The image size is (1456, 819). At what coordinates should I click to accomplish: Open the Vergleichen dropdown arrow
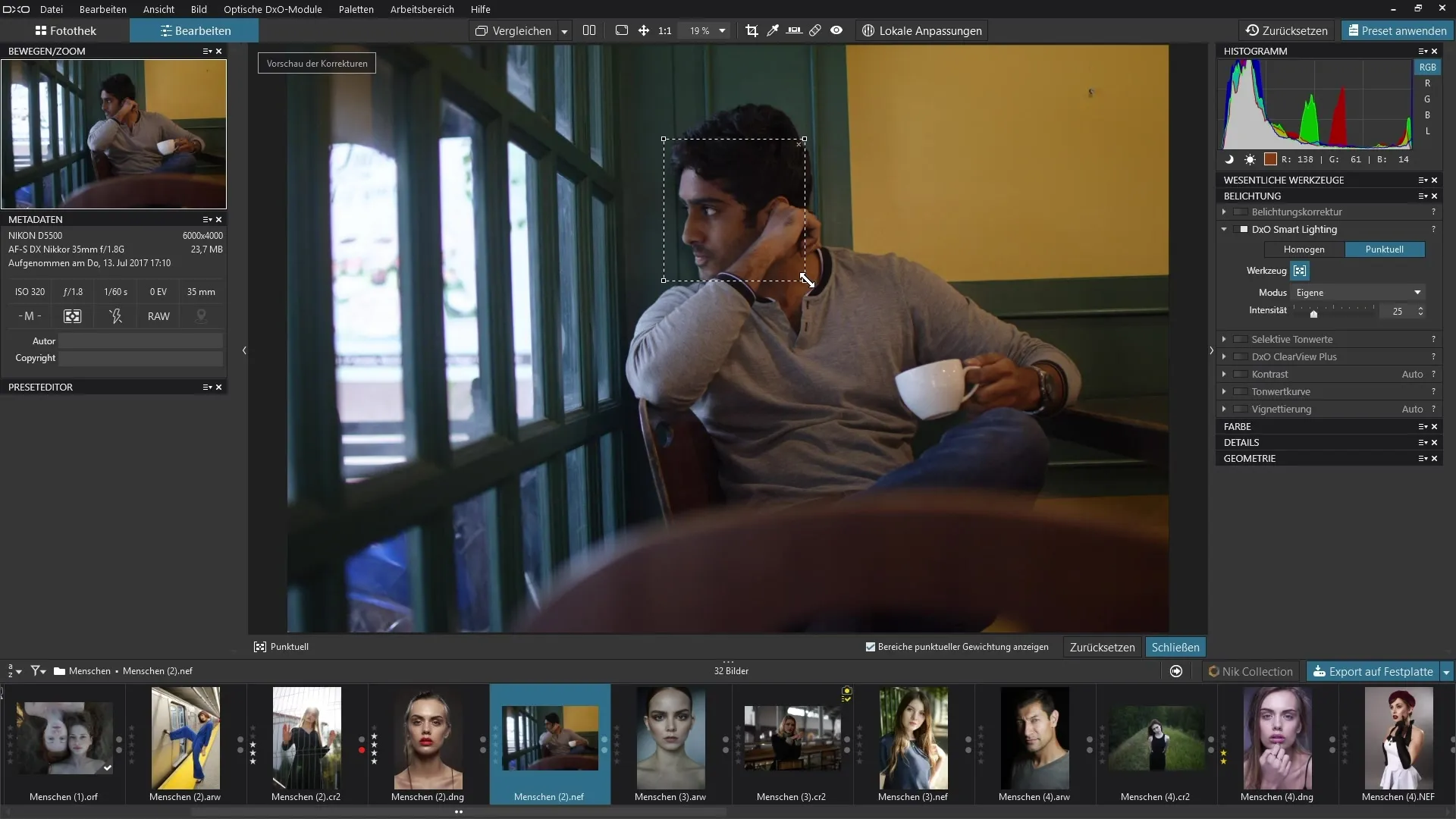point(564,32)
